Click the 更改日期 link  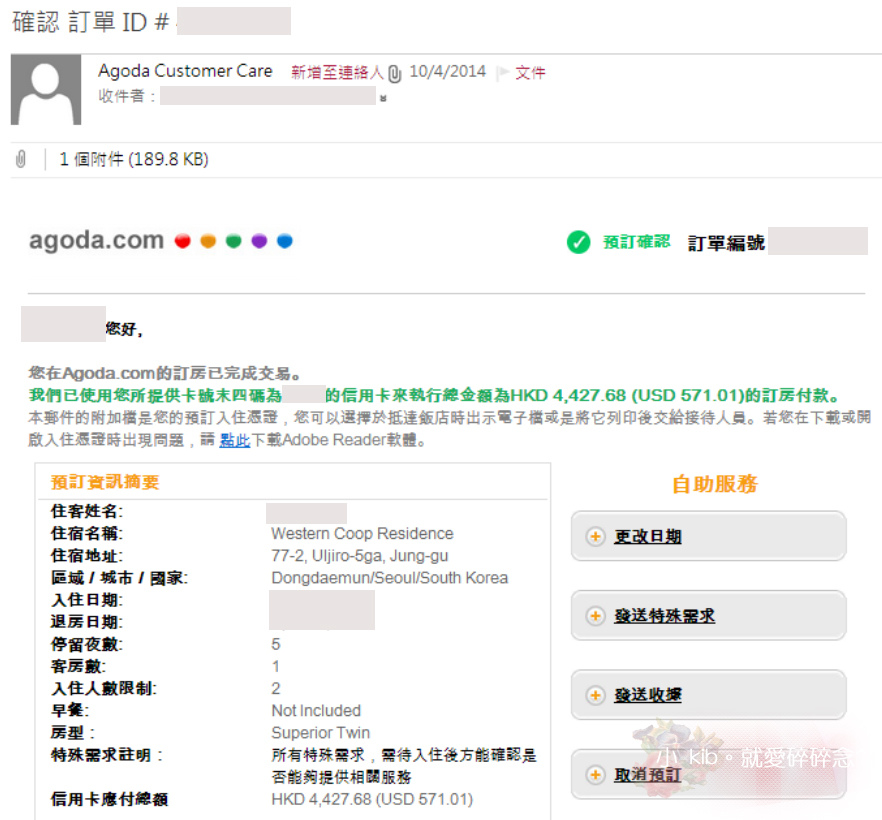[x=647, y=537]
